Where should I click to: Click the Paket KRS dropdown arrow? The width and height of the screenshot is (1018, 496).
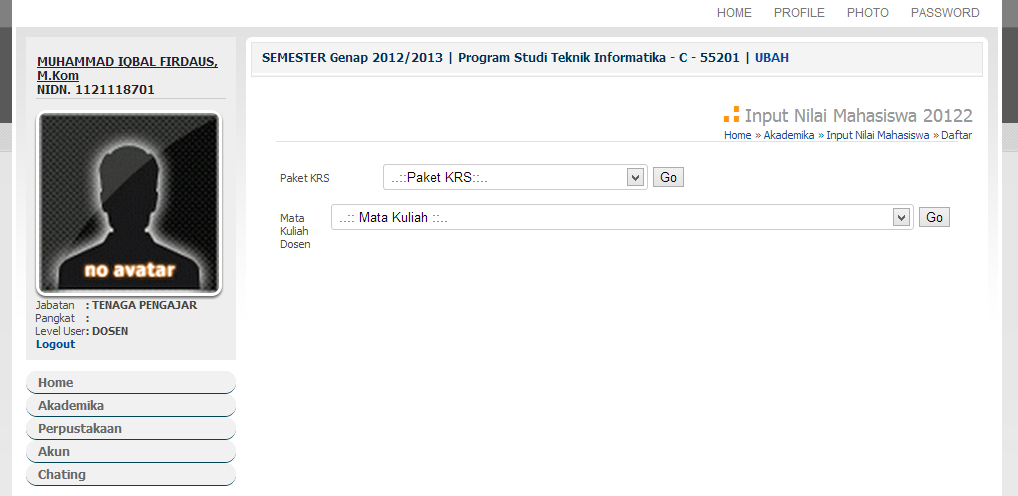click(x=635, y=177)
